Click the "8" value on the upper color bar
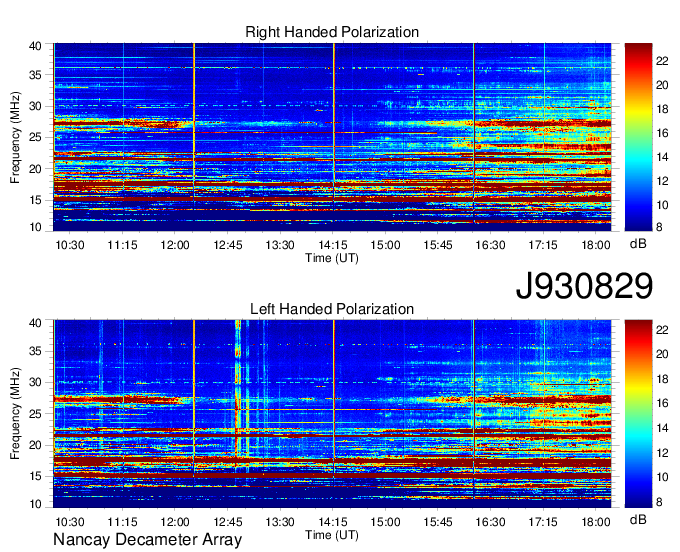The width and height of the screenshot is (680, 552). click(659, 227)
